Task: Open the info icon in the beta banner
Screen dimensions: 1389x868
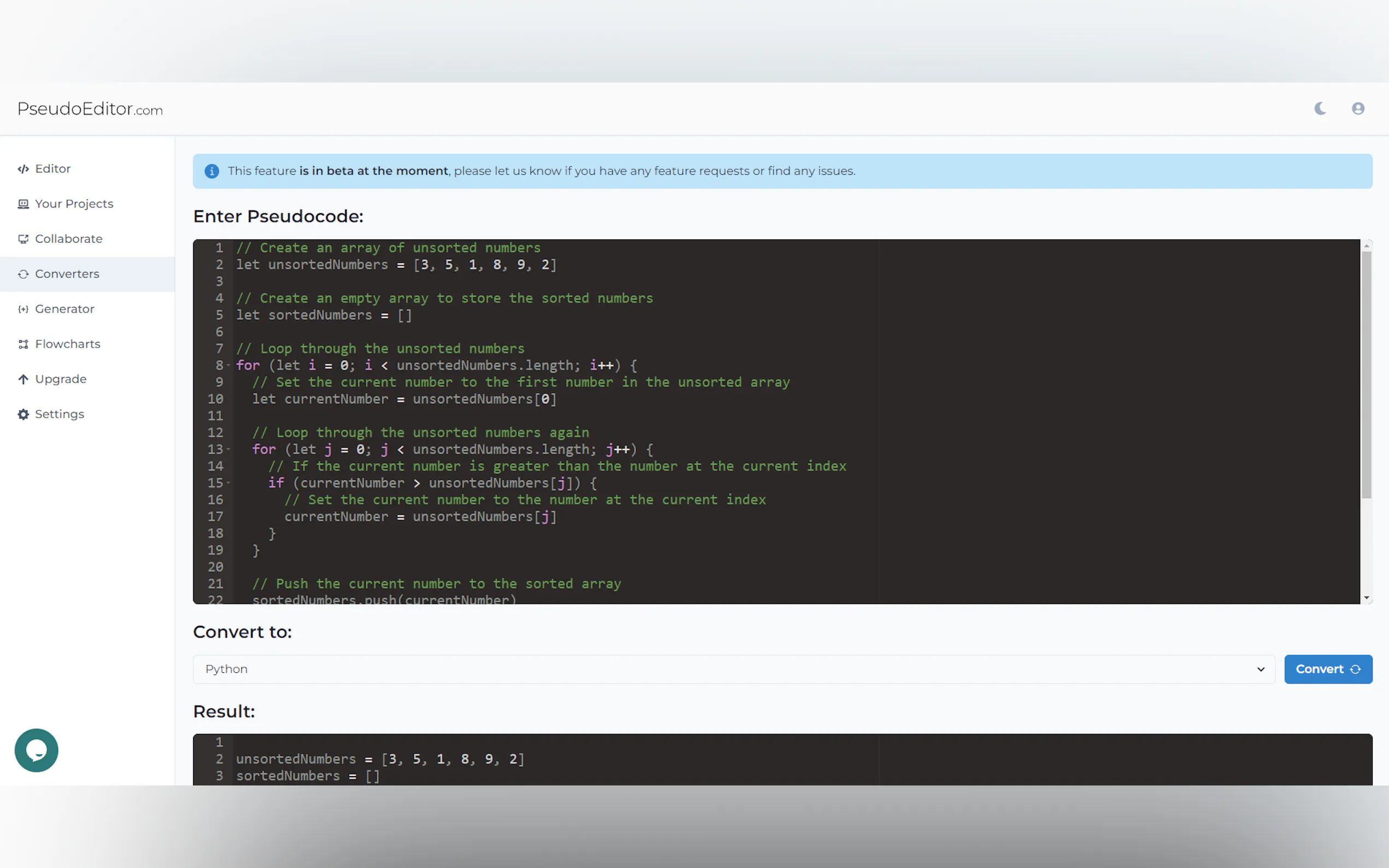Action: coord(211,171)
